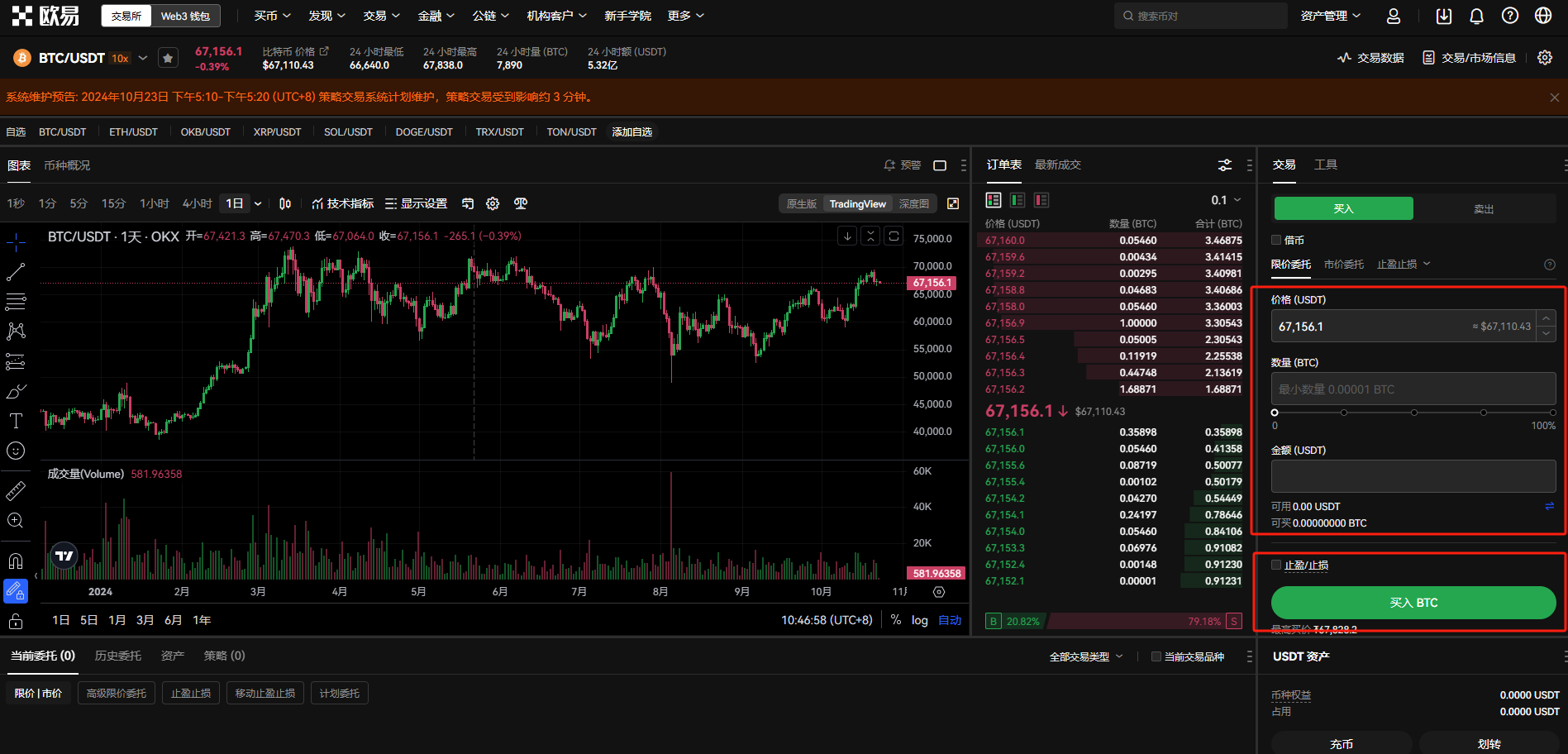Click the amount percentage slider handle
The height and width of the screenshot is (754, 1568).
pyautogui.click(x=1275, y=412)
